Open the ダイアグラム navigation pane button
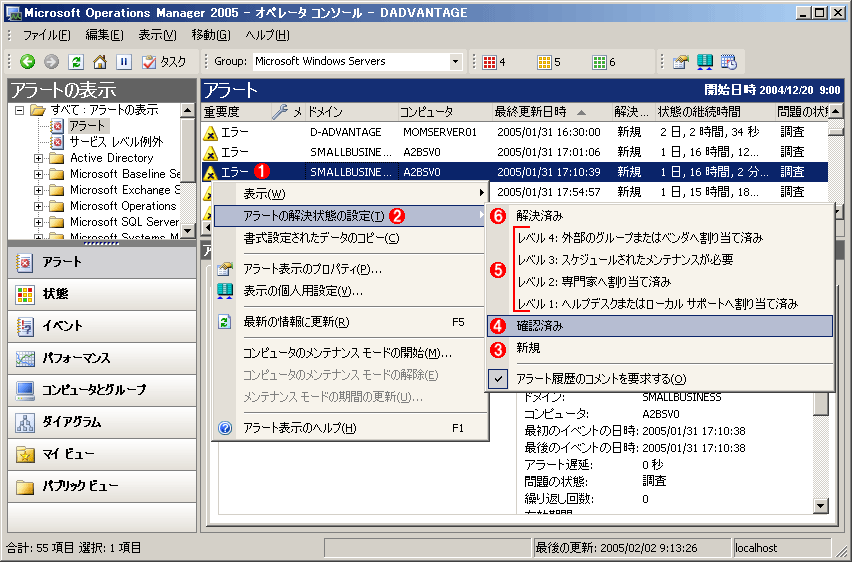 coord(102,422)
